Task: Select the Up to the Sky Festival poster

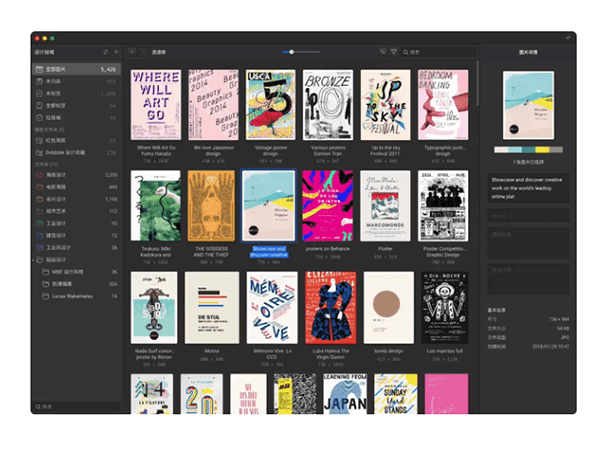Action: point(385,104)
